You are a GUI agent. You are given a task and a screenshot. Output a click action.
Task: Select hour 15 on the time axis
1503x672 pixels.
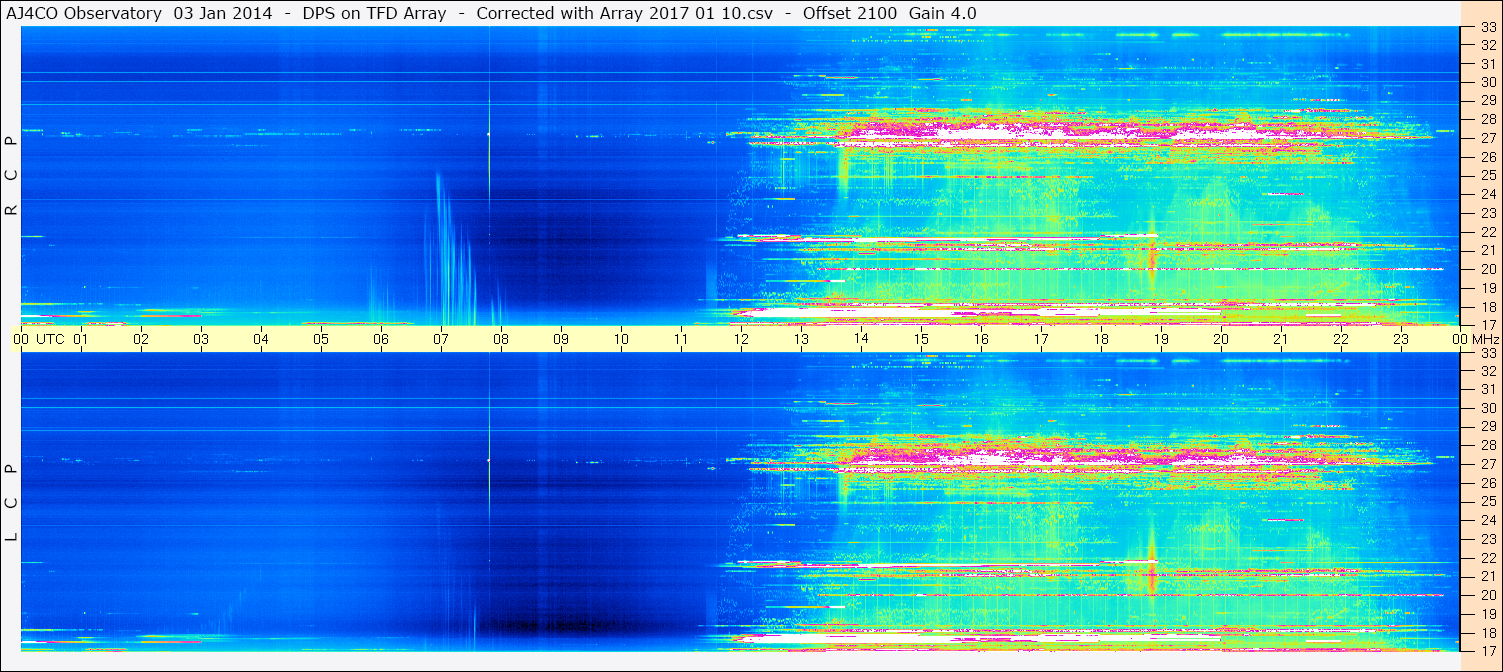click(x=921, y=339)
